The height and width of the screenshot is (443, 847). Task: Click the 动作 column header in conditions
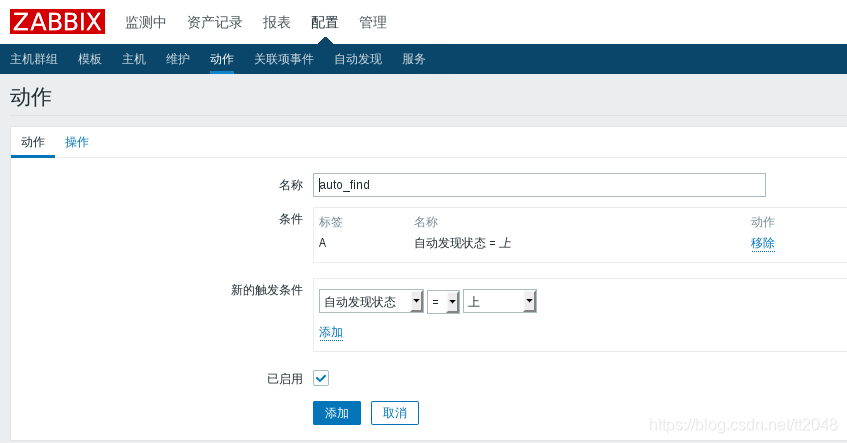click(763, 222)
